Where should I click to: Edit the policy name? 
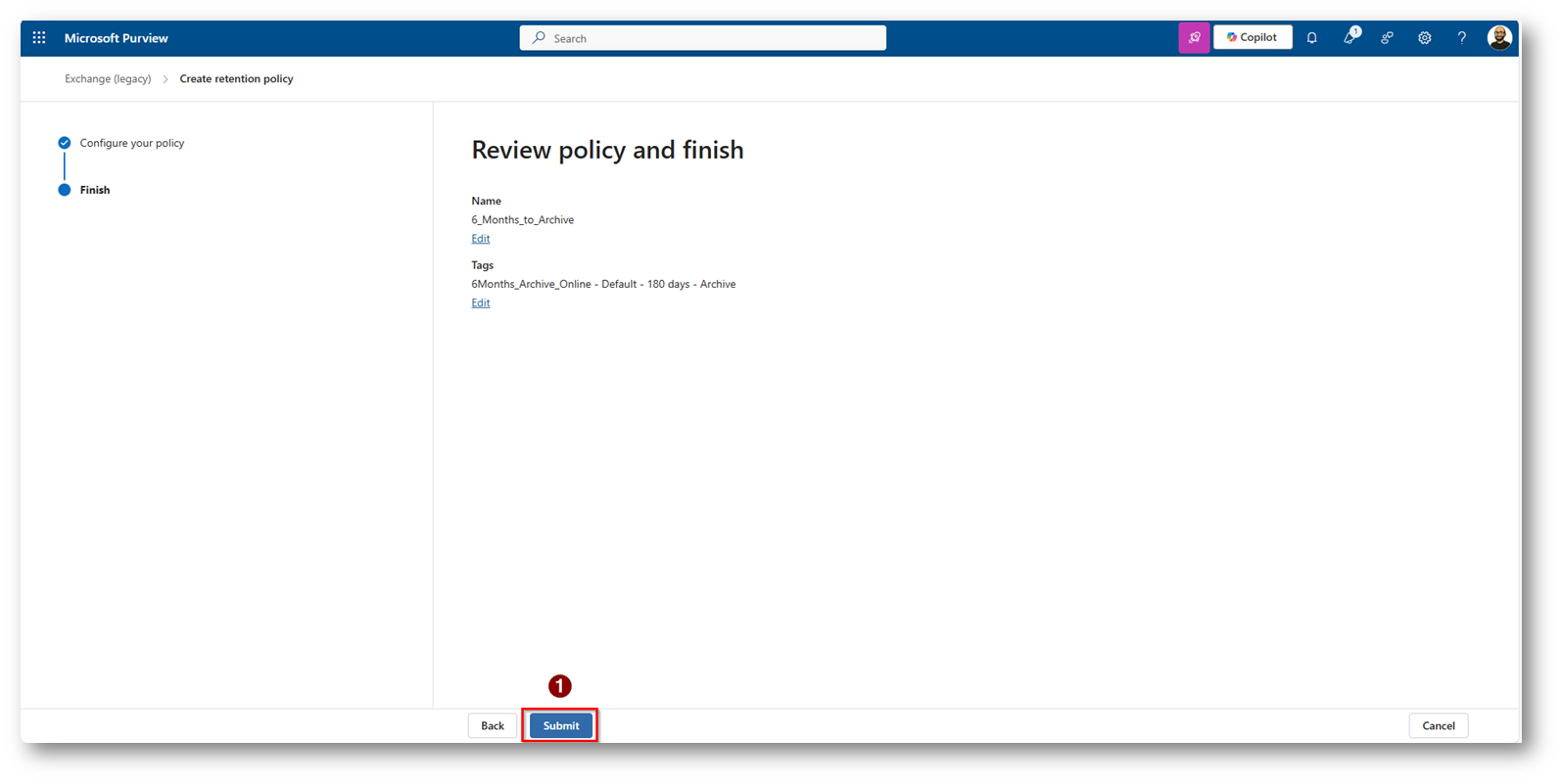(480, 239)
